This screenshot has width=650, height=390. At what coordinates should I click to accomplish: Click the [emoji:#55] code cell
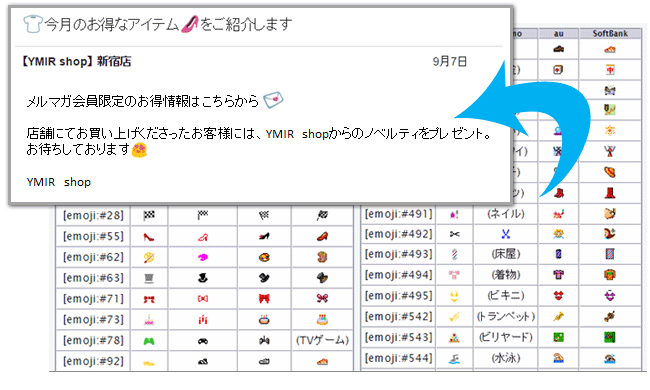93,236
